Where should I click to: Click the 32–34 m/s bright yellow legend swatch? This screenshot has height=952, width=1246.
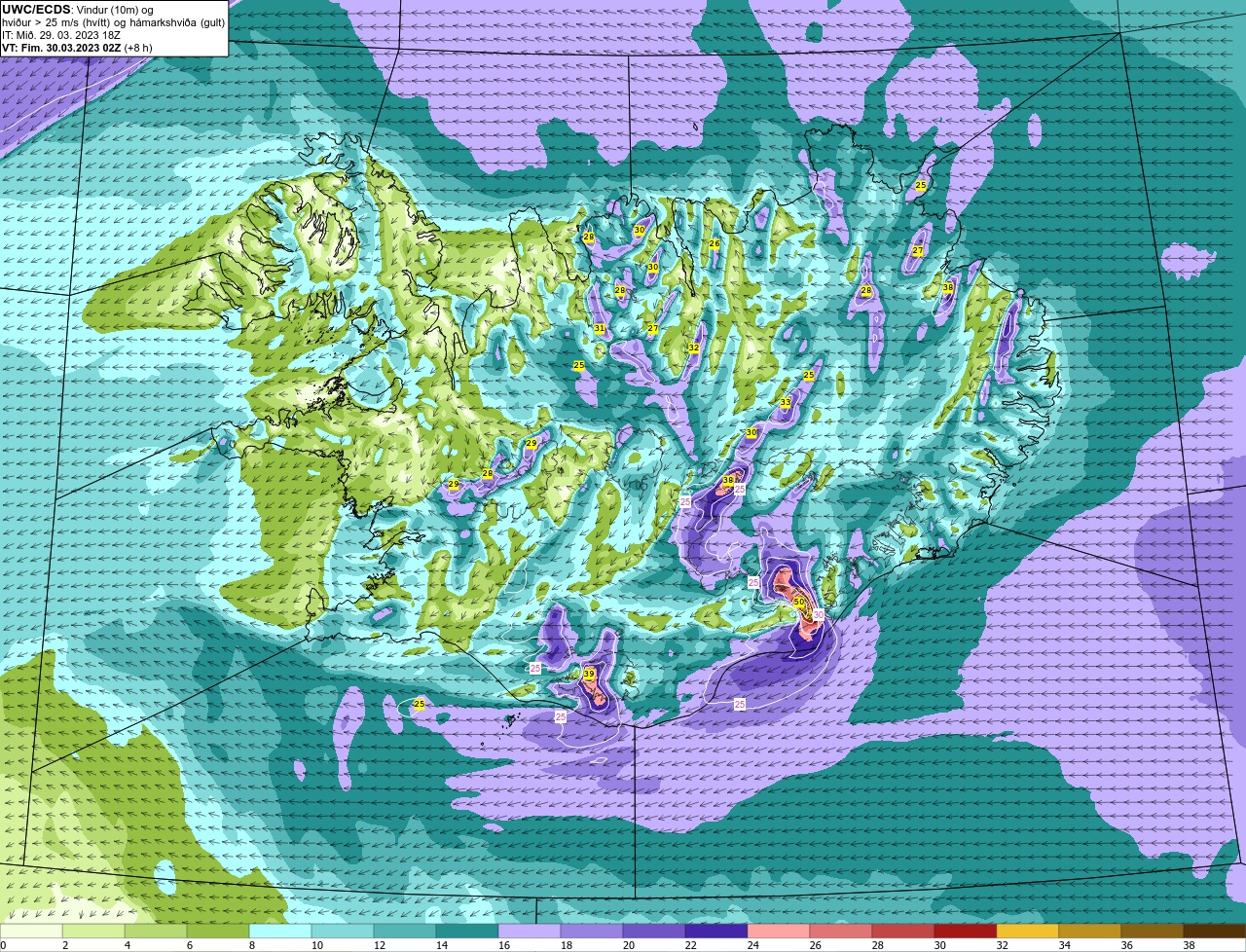1028,932
